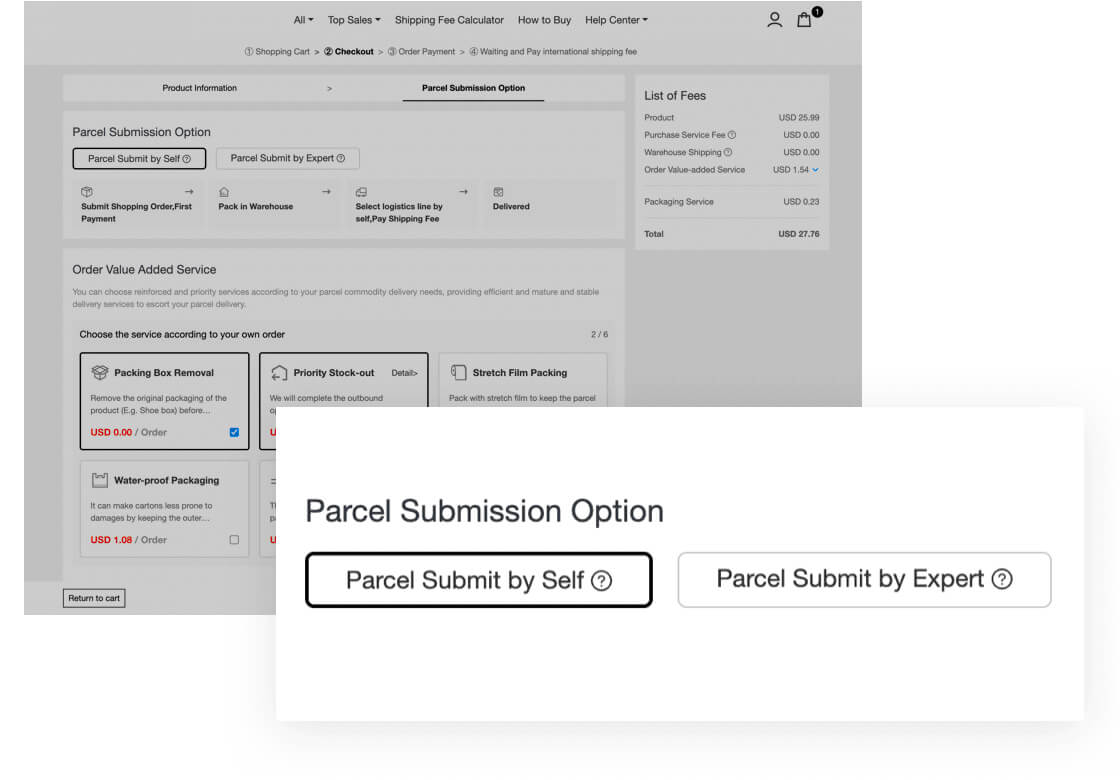This screenshot has width=1120, height=780.
Task: Expand Order Value-added Service fee breakdown
Action: pos(816,170)
